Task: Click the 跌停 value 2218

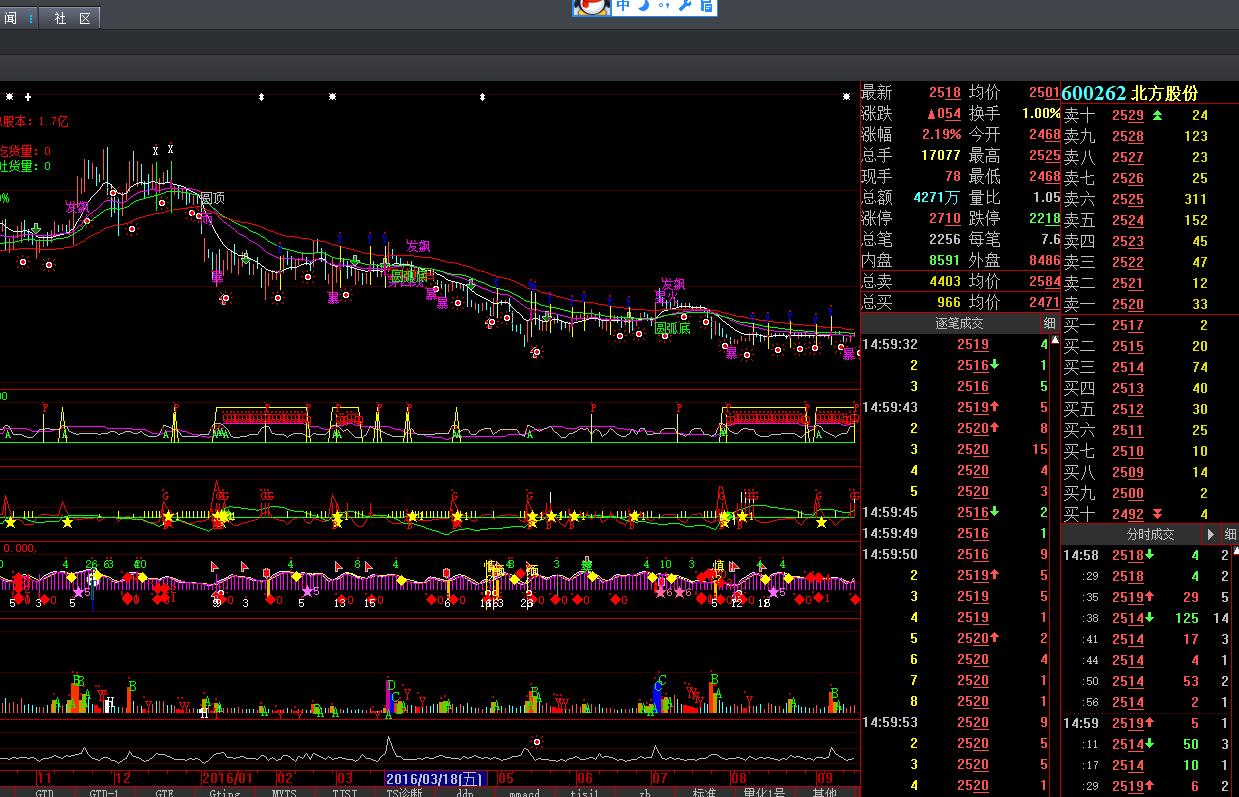Action: click(x=1044, y=218)
